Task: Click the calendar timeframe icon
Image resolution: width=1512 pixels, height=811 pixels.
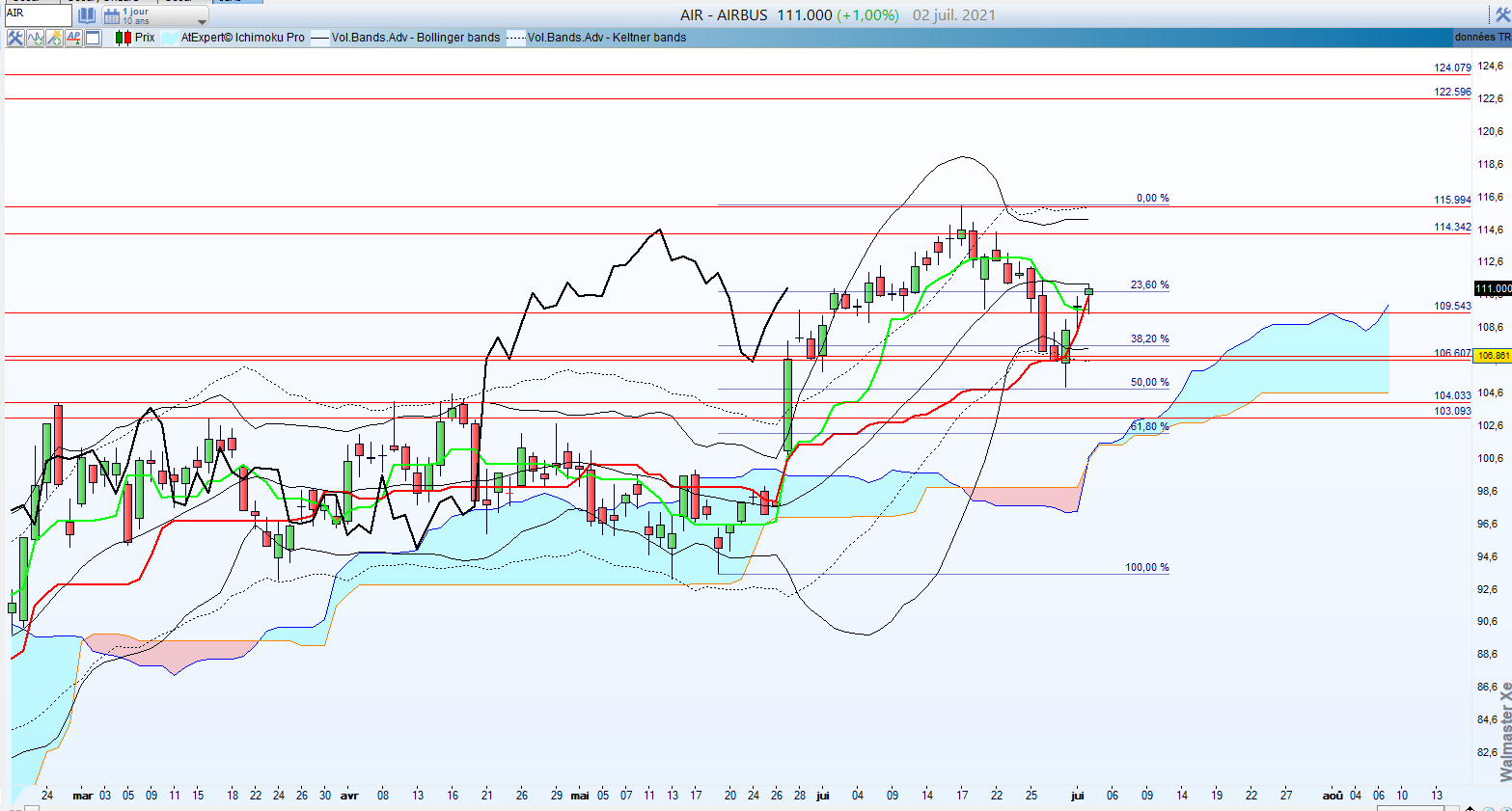Action: tap(112, 16)
